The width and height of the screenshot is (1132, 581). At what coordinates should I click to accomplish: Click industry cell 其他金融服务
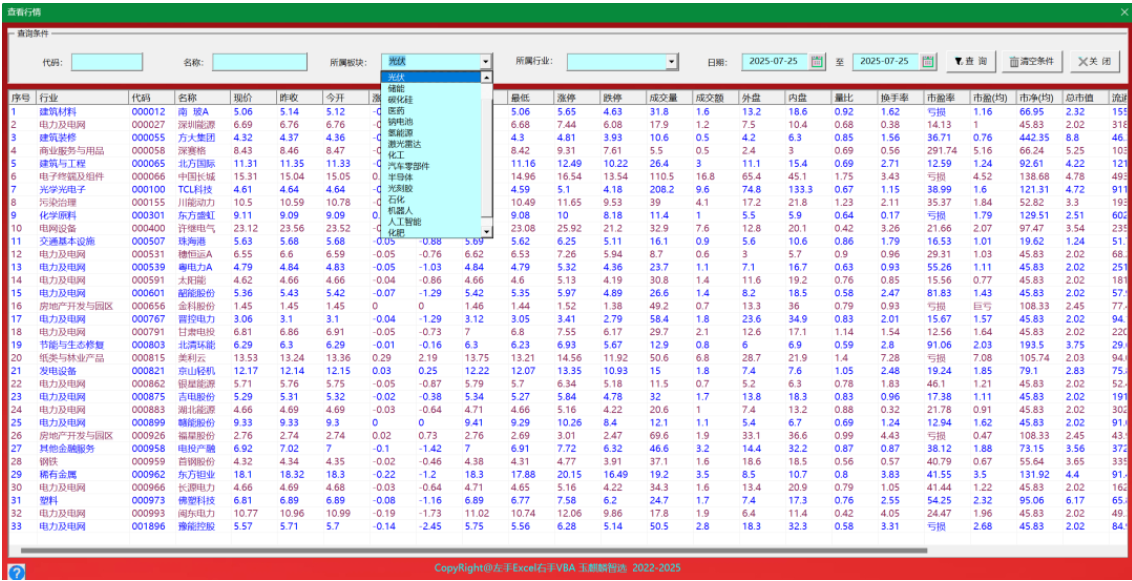[x=67, y=448]
